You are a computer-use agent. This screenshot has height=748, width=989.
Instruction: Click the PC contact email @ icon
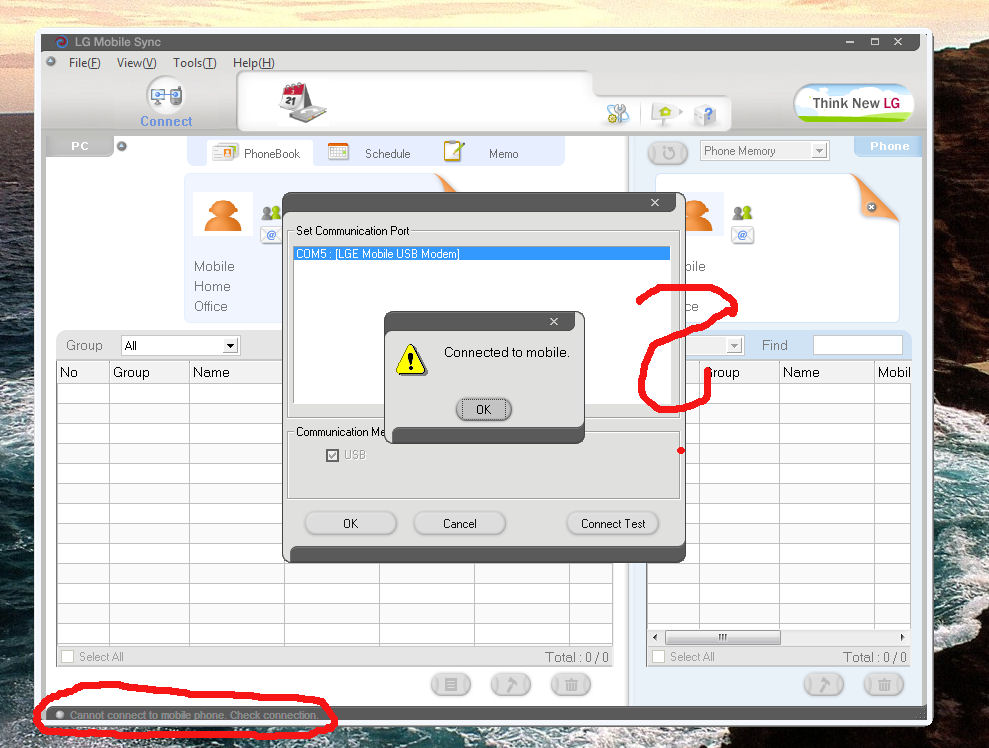(271, 235)
